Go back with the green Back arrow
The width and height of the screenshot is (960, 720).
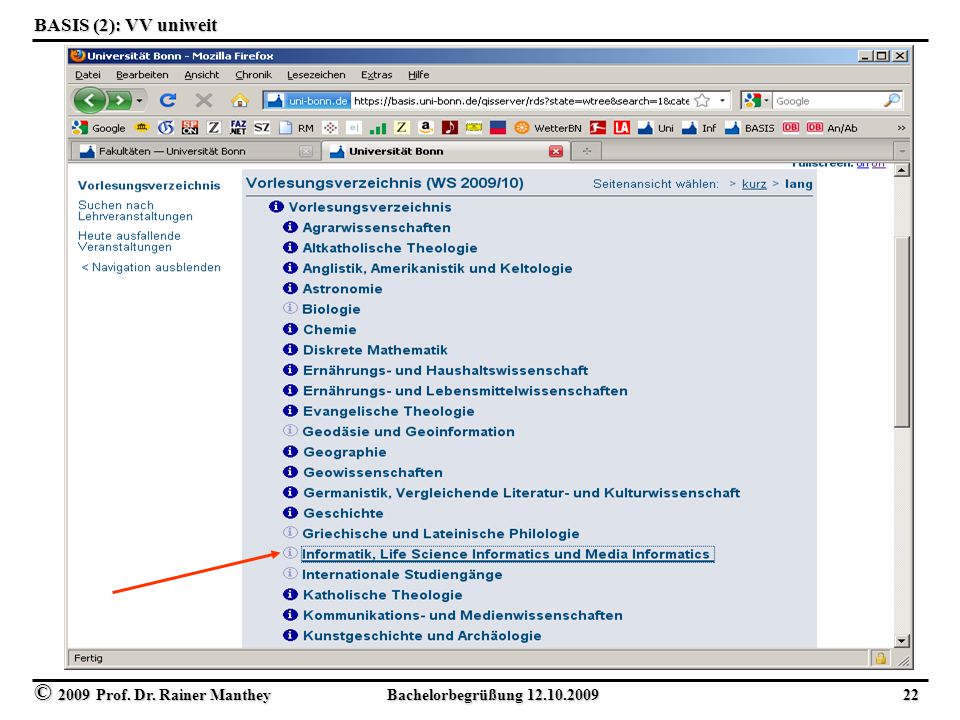click(90, 100)
